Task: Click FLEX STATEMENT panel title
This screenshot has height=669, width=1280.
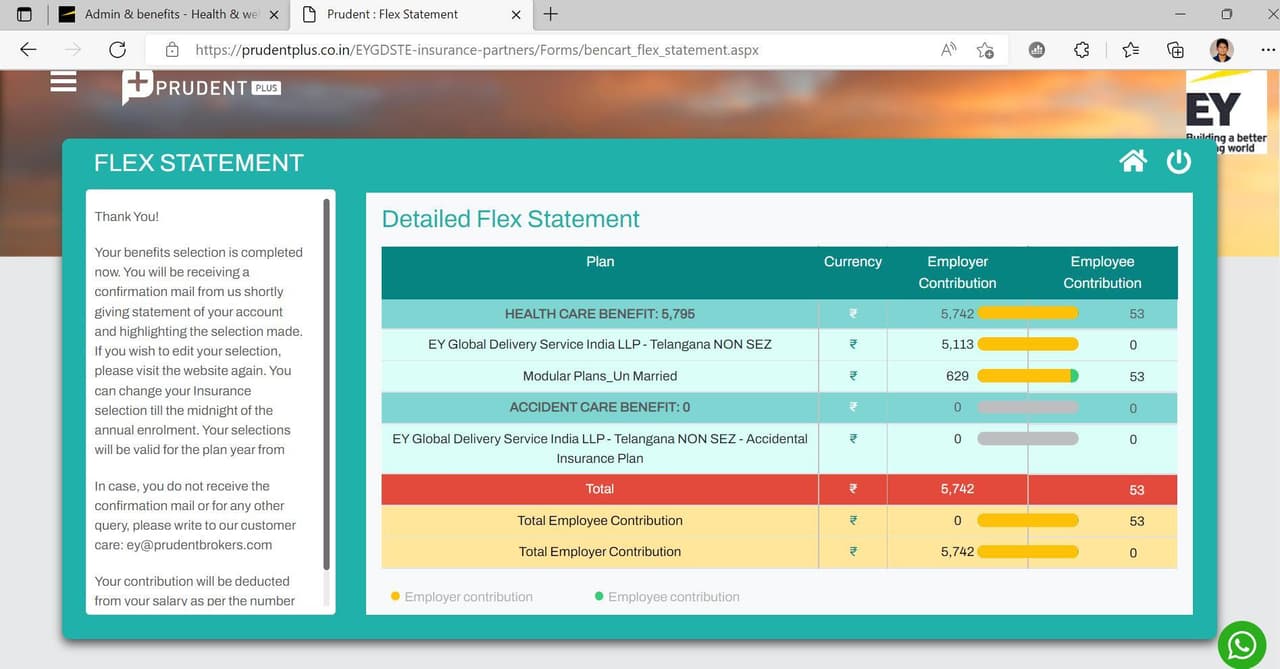Action: pos(199,163)
